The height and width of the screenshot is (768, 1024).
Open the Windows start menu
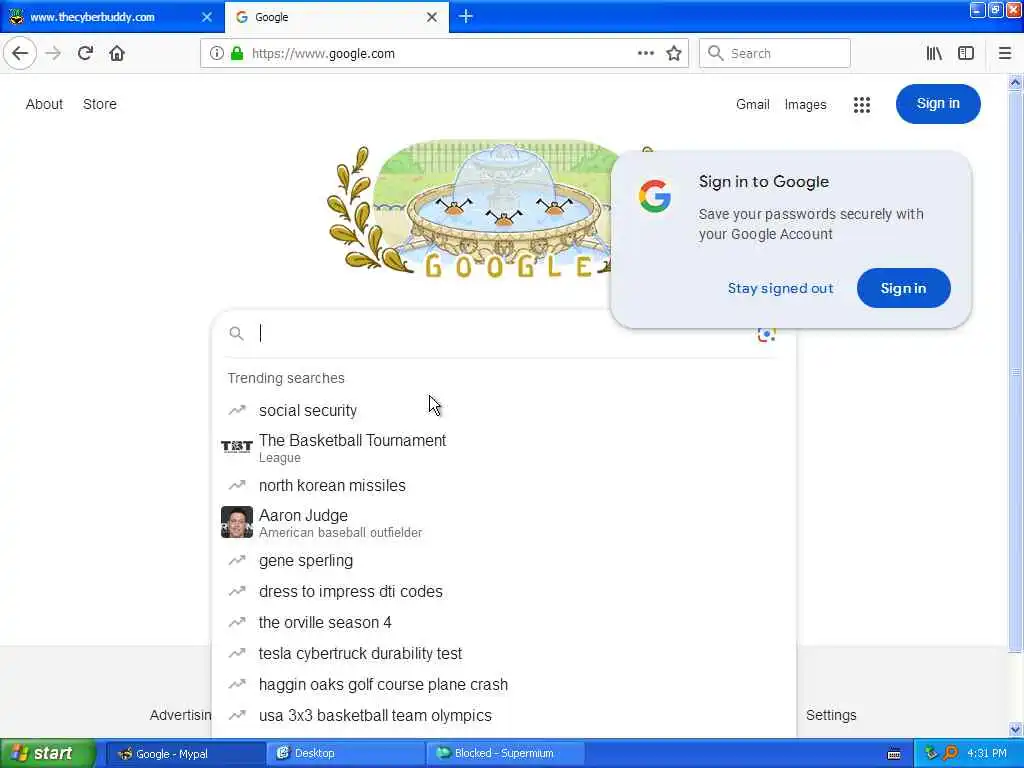[x=47, y=753]
